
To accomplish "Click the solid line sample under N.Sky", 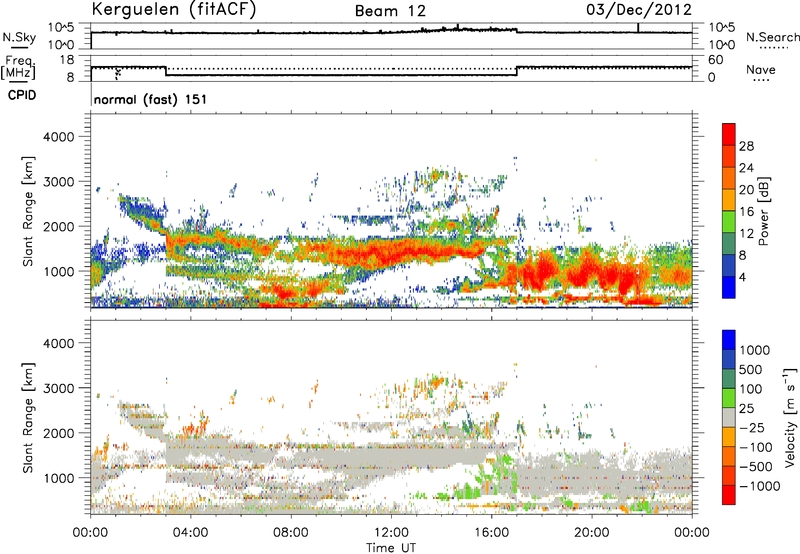I will [x=19, y=48].
